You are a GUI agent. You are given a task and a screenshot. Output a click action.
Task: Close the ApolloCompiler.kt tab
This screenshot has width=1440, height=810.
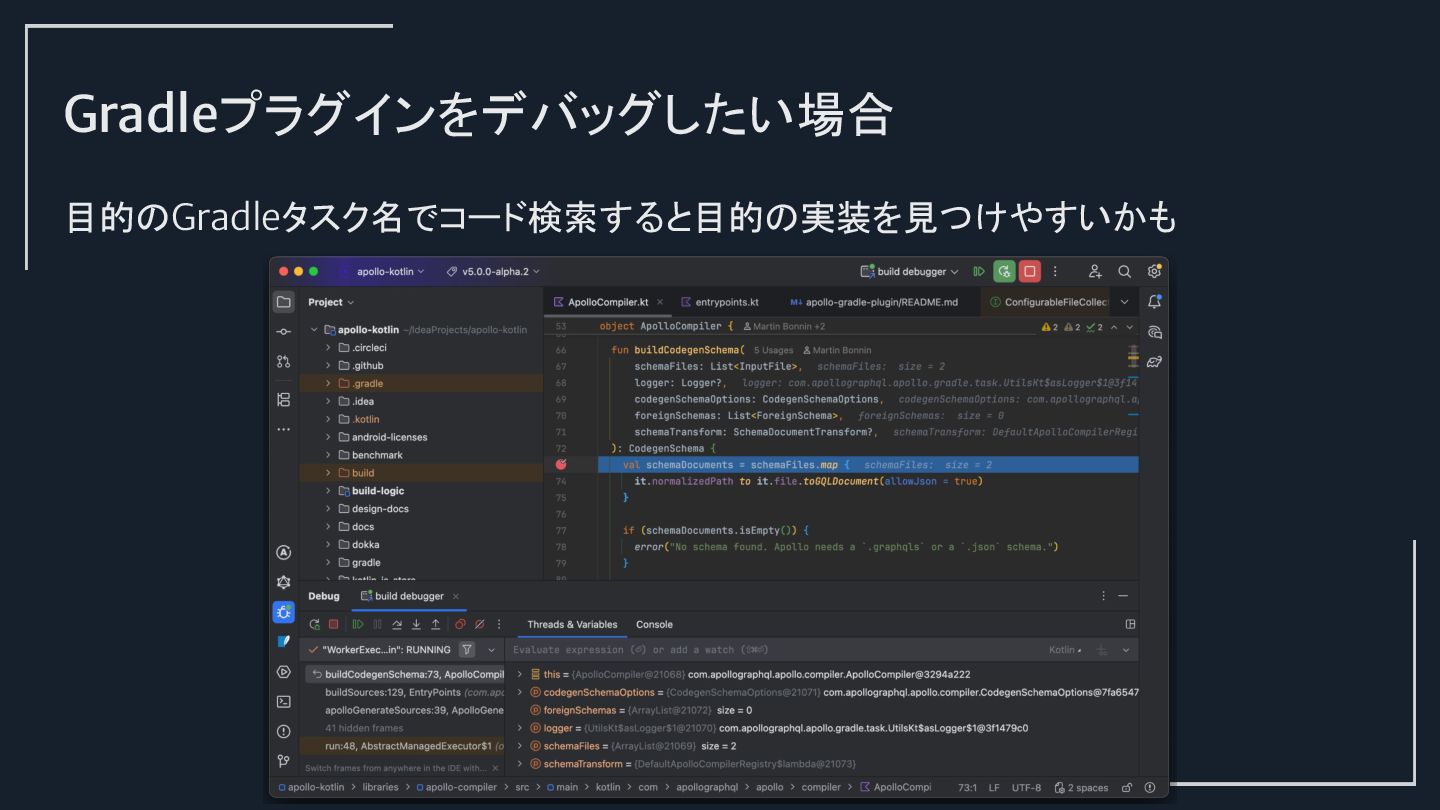pyautogui.click(x=660, y=302)
